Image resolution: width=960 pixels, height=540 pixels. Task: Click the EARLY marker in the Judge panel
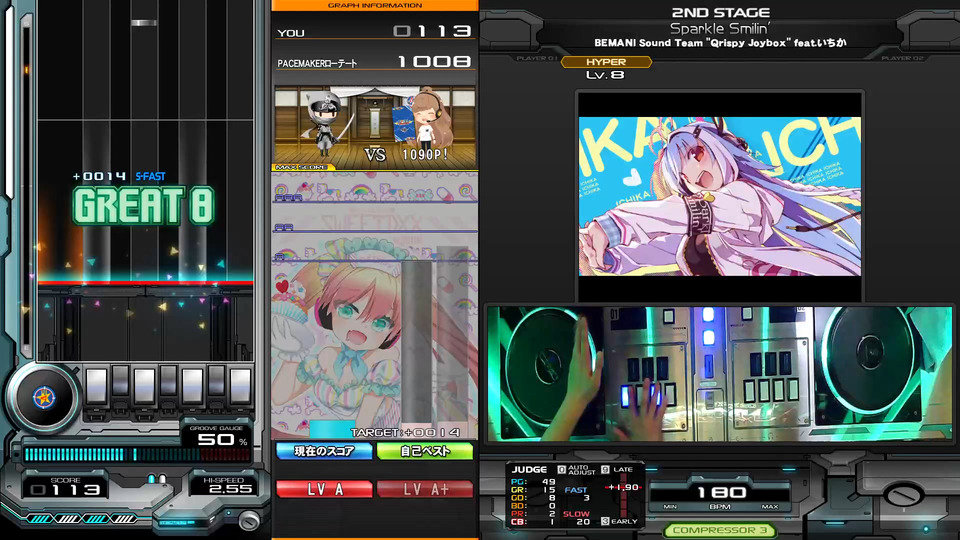tap(620, 521)
